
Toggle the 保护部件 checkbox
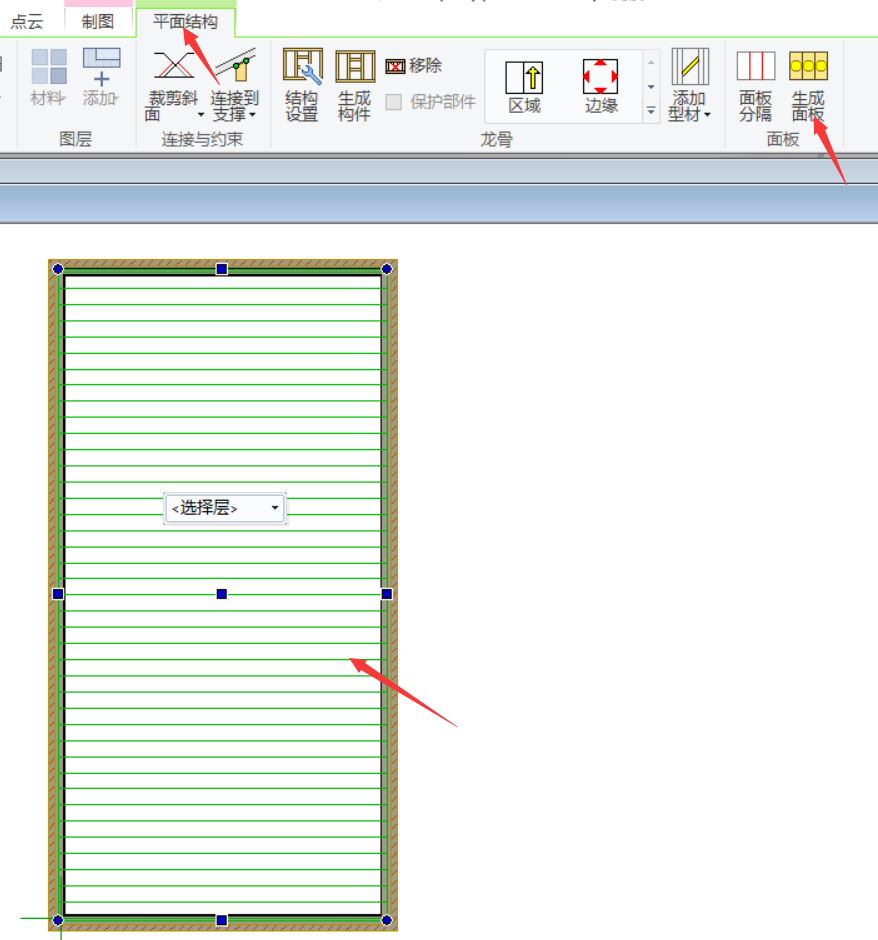[394, 102]
